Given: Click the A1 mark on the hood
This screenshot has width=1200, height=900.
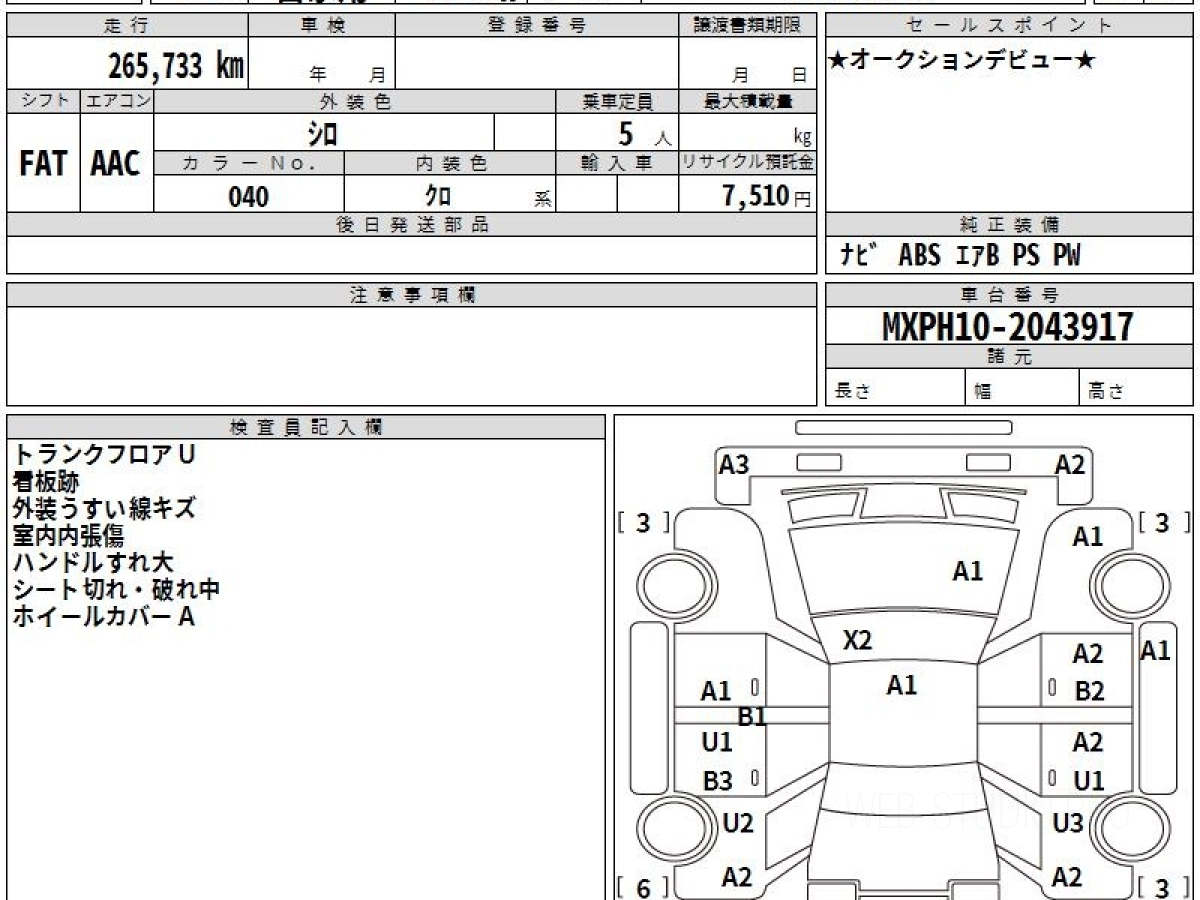Looking at the screenshot, I should 968,571.
